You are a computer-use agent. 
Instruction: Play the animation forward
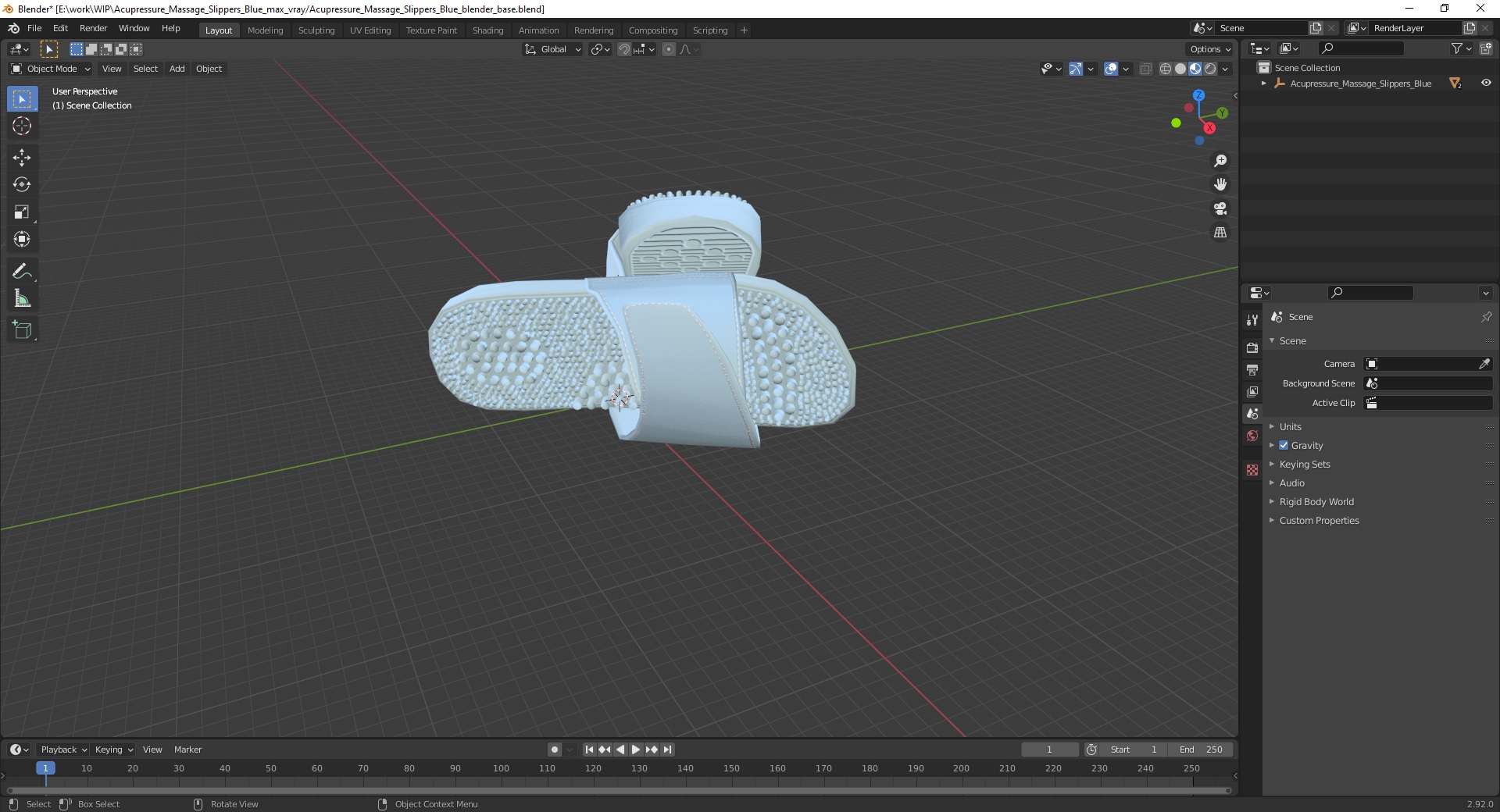(636, 750)
